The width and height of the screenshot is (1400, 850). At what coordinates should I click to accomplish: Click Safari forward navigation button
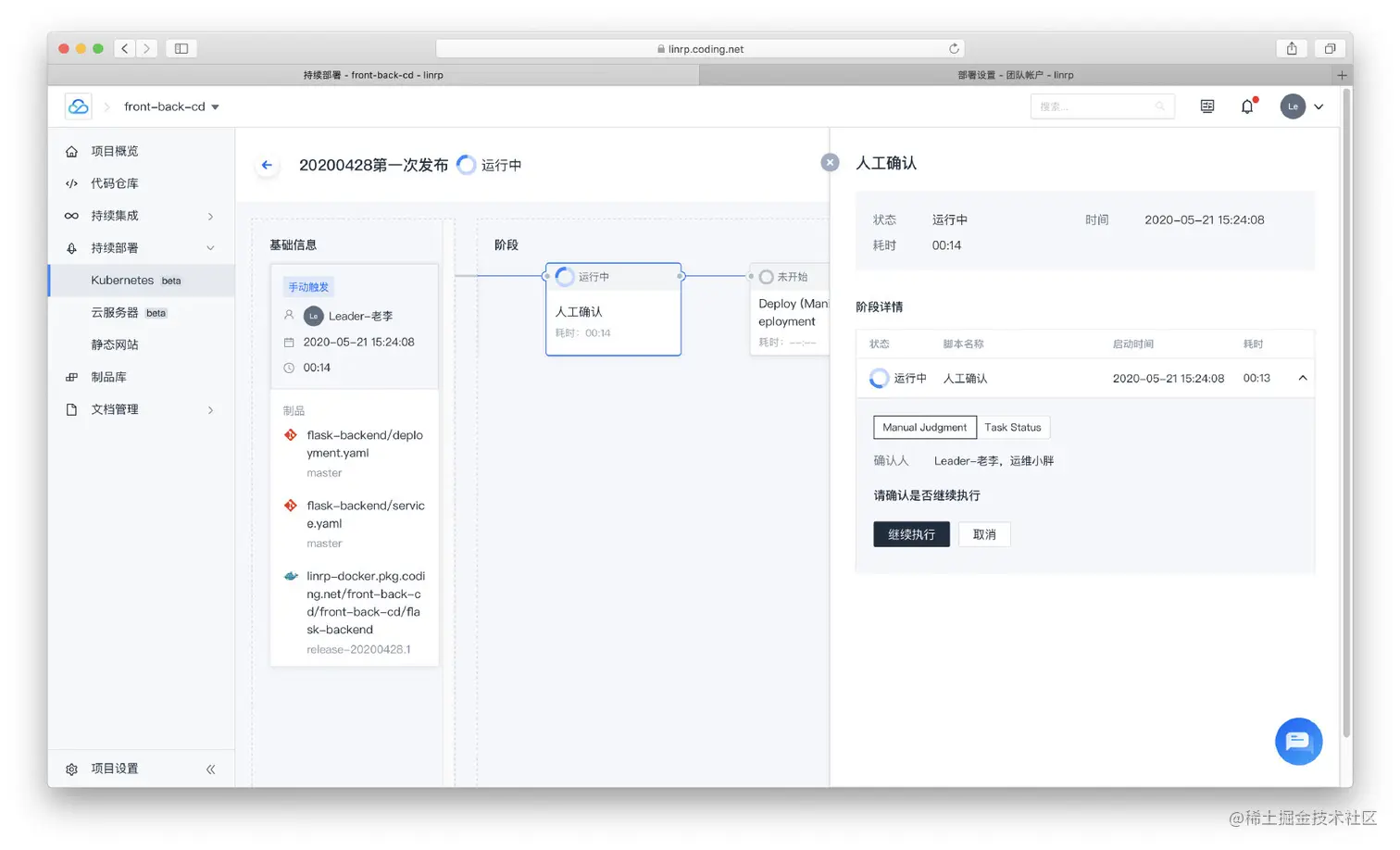(147, 48)
